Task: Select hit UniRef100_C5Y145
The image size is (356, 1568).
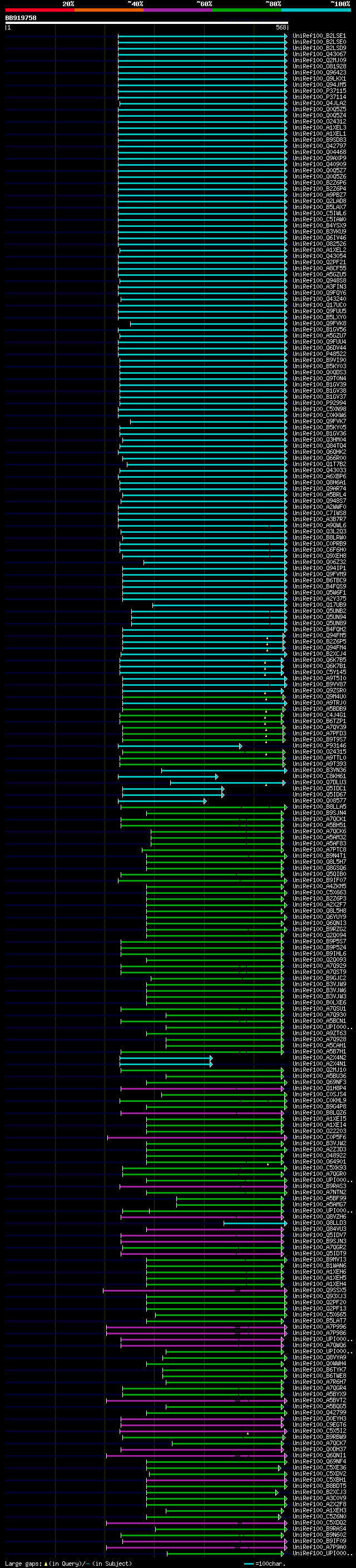Action: pyautogui.click(x=319, y=672)
